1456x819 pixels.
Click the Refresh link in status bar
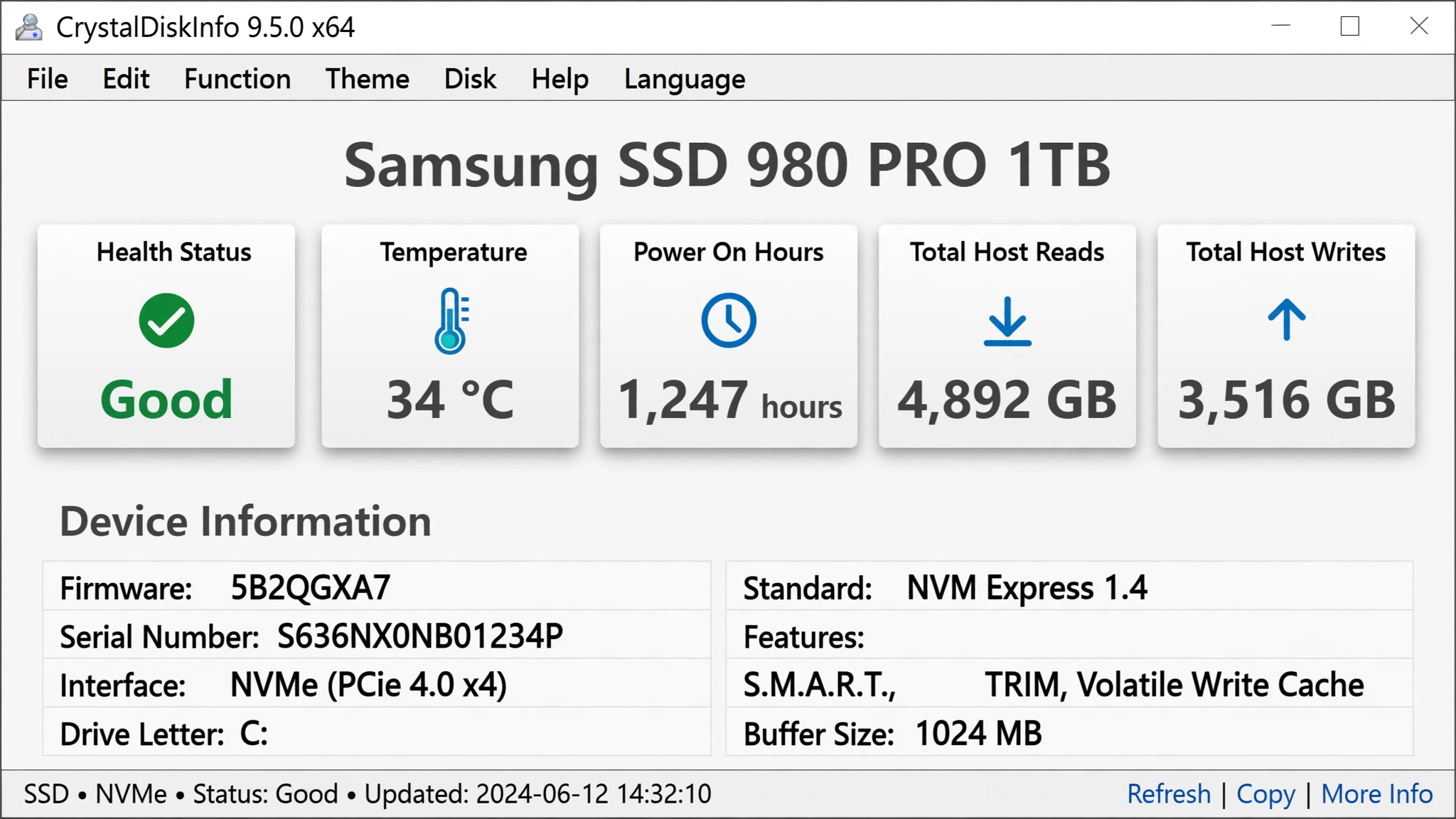[1169, 793]
